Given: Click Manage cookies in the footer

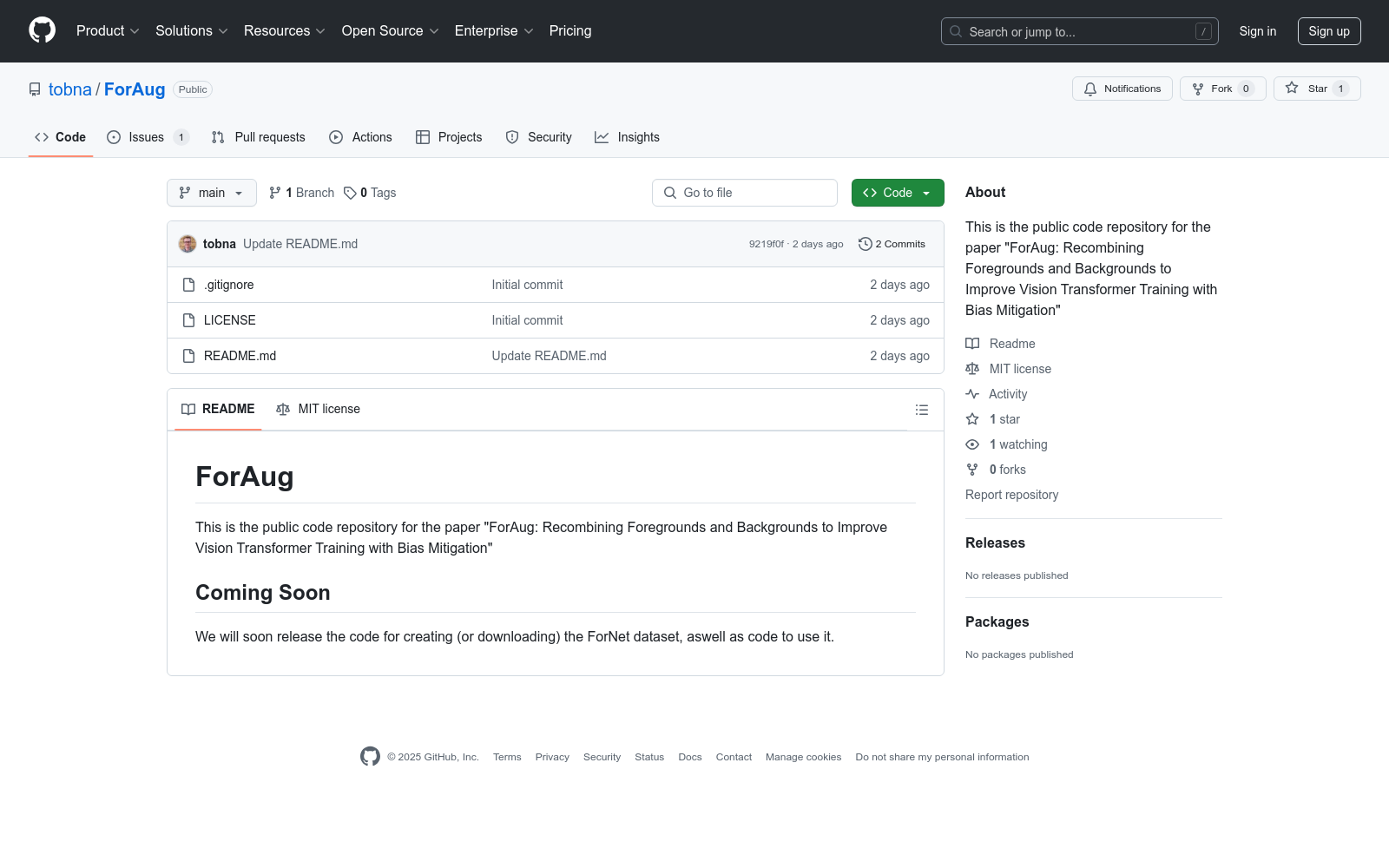Looking at the screenshot, I should 804,757.
